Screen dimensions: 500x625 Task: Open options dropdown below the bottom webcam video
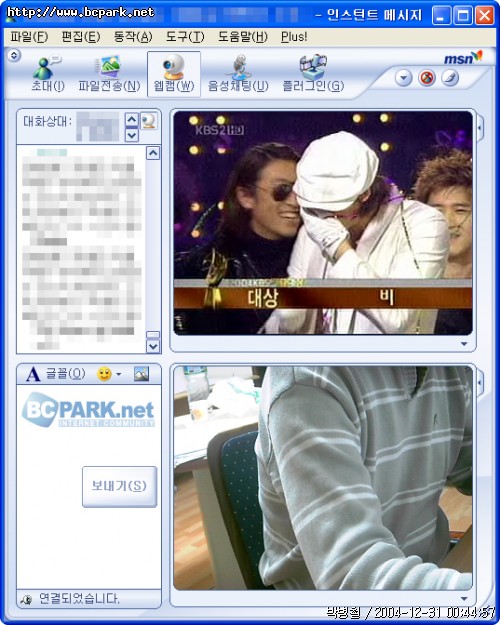pyautogui.click(x=464, y=598)
